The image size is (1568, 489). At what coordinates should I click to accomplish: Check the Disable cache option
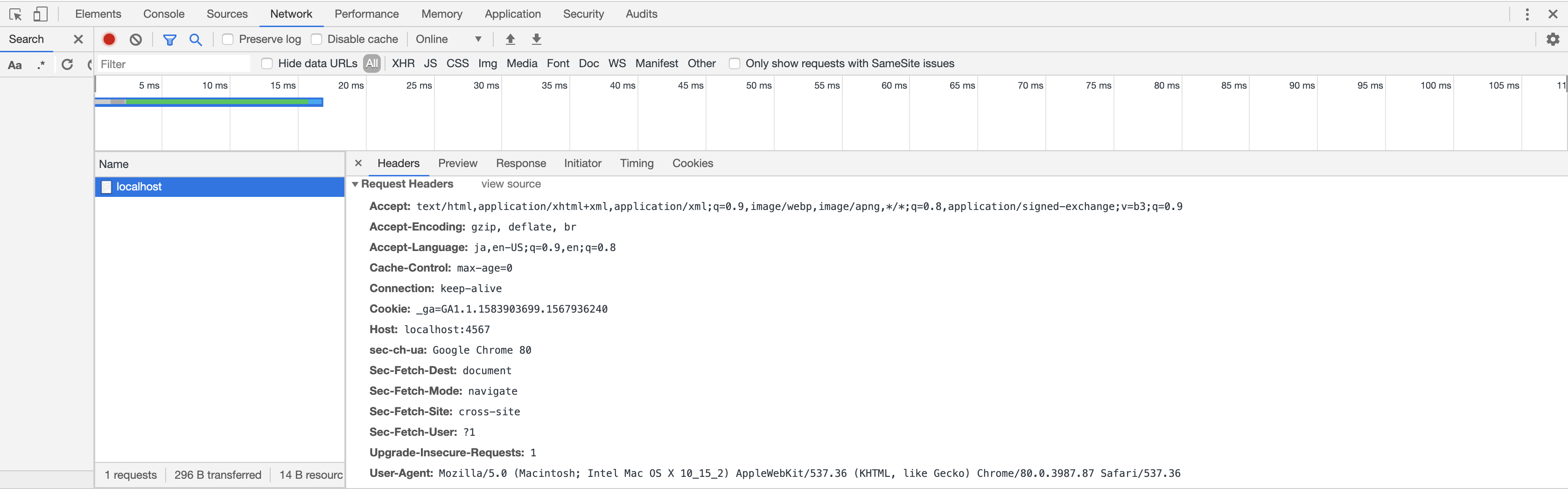click(x=316, y=39)
